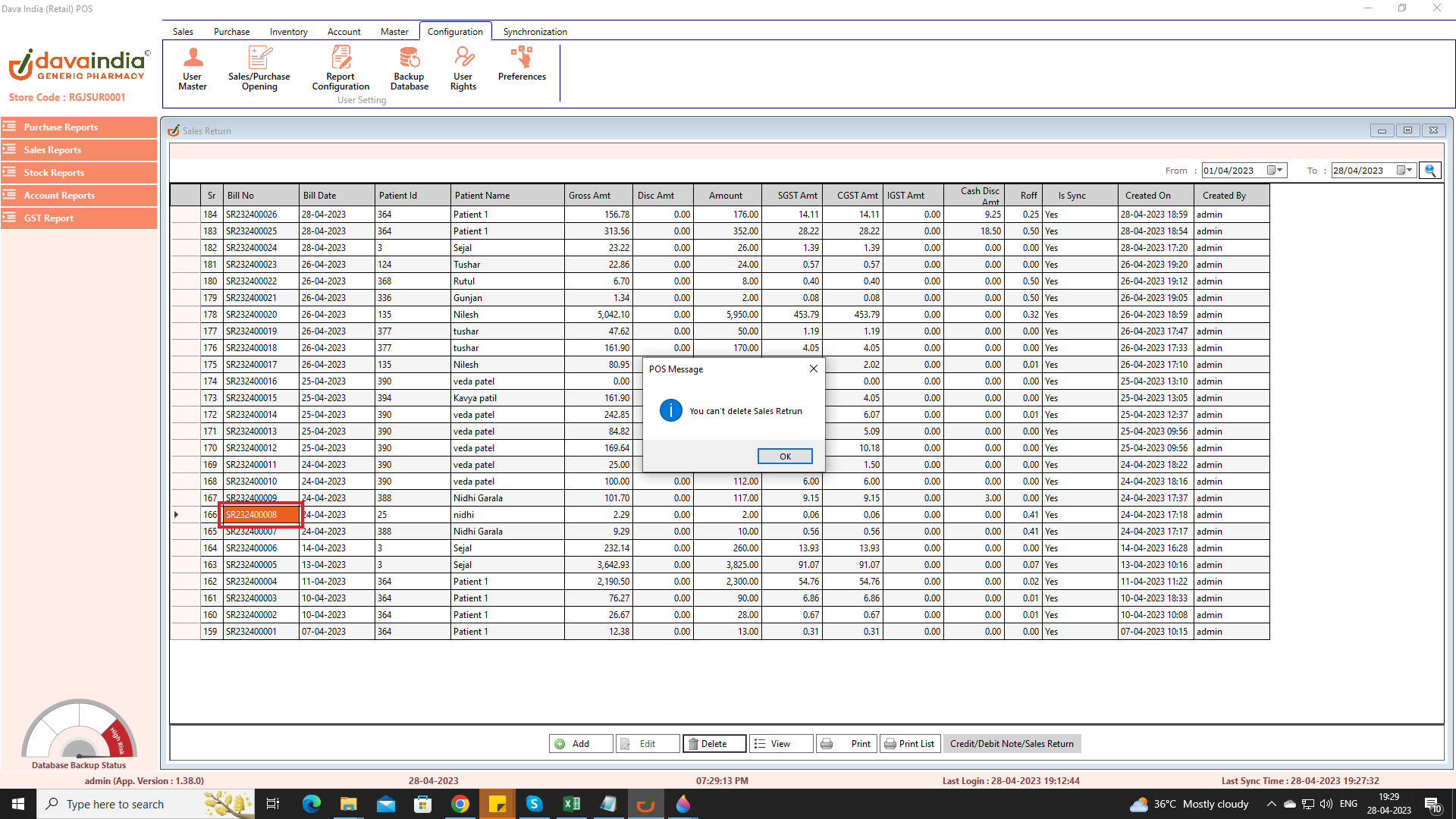
Task: Open the Preferences icon
Action: [x=522, y=64]
